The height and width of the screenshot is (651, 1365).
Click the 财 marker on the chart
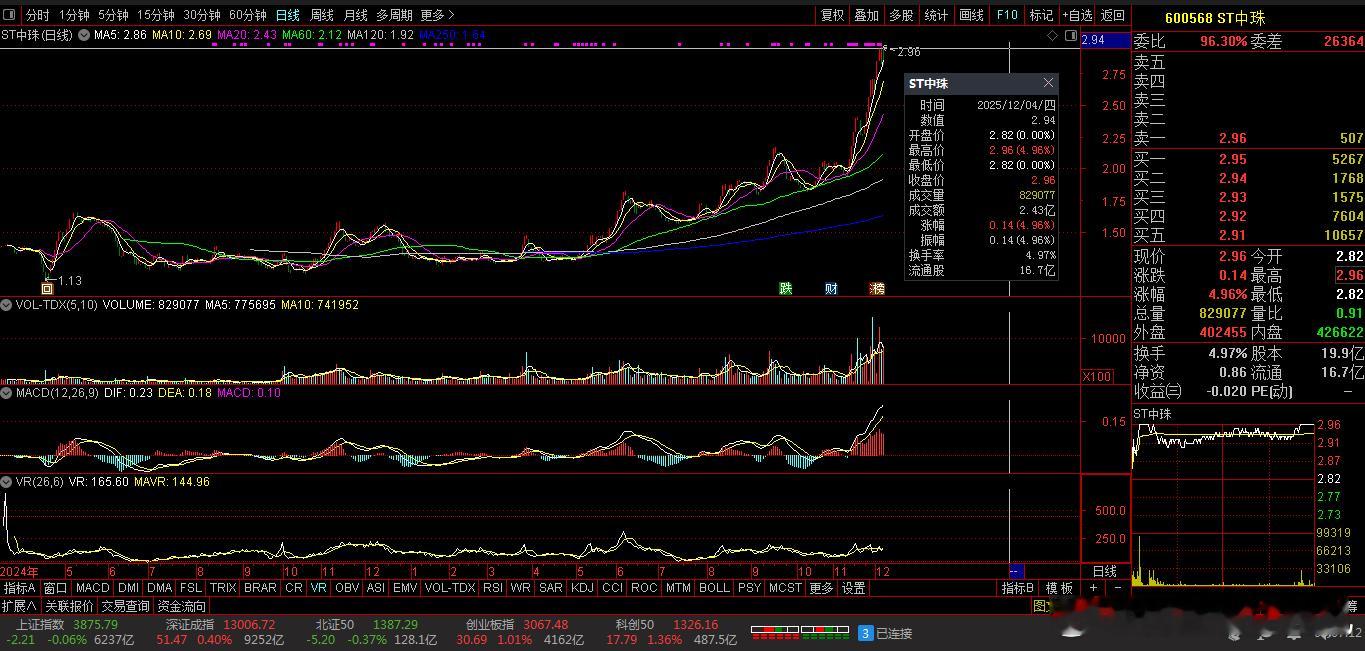(831, 288)
